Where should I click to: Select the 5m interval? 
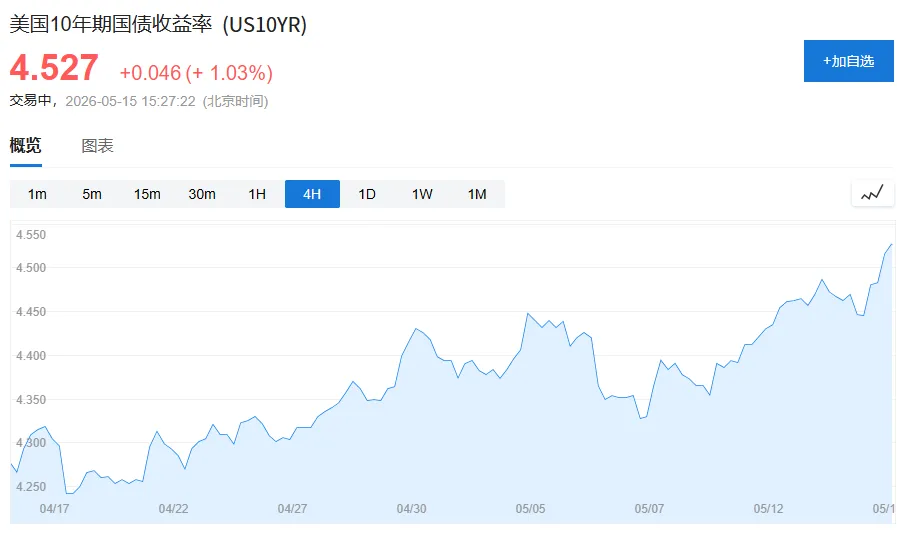pyautogui.click(x=92, y=194)
